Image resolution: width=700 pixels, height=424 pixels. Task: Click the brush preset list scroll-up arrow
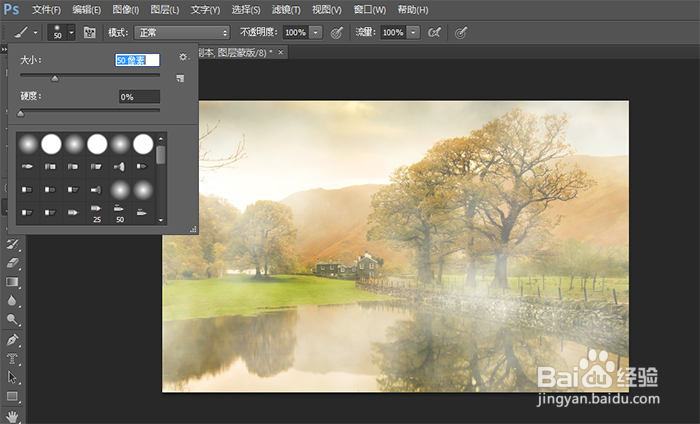coord(161,139)
